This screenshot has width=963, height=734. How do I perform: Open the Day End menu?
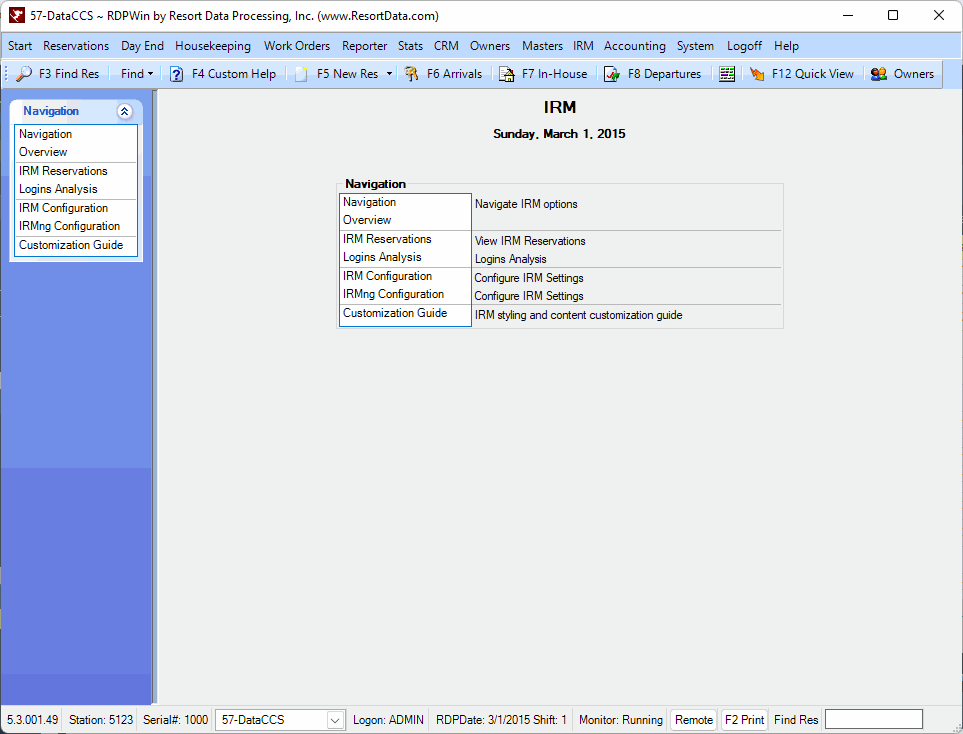point(142,46)
